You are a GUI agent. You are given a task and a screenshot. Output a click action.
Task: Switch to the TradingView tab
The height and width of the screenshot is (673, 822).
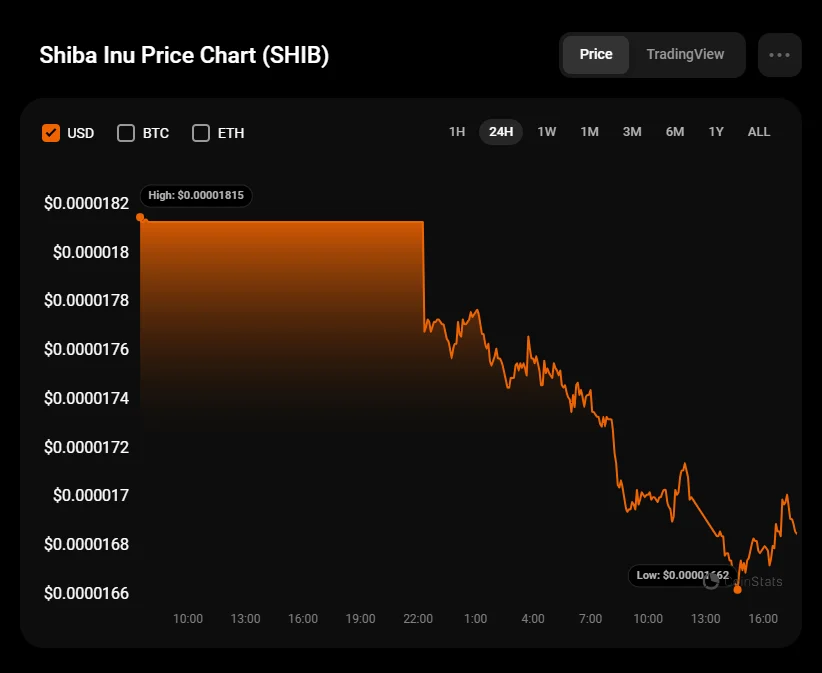click(x=685, y=54)
